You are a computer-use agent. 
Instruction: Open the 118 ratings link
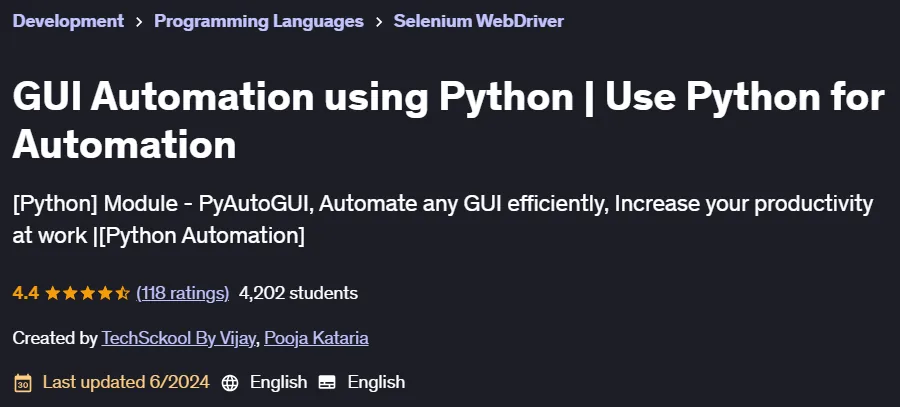(x=183, y=293)
